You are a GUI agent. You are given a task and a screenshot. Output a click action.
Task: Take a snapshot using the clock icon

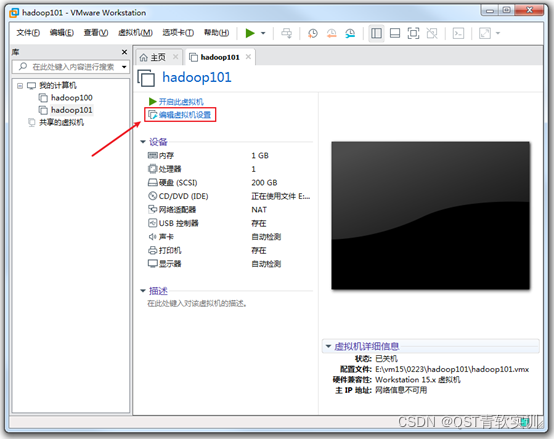pyautogui.click(x=313, y=33)
